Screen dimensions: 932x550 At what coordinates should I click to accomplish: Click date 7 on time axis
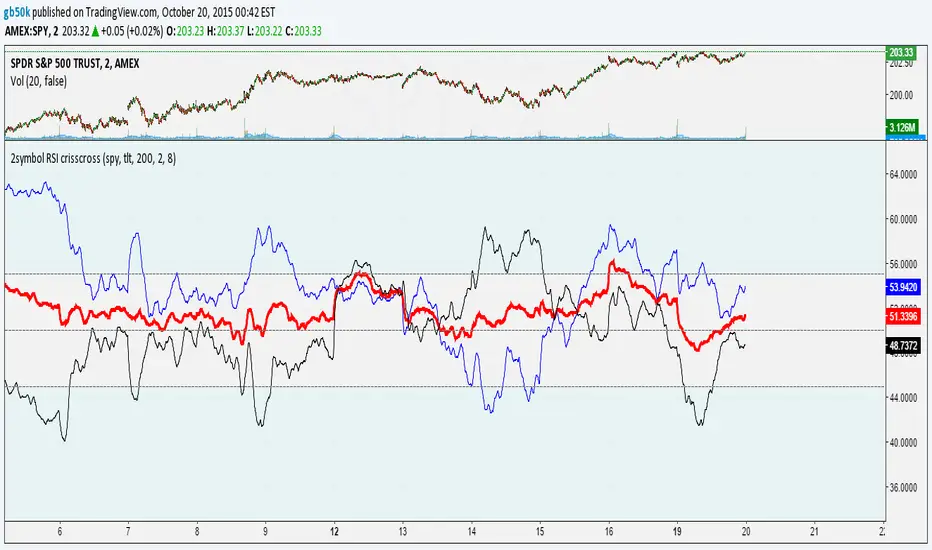[x=128, y=532]
